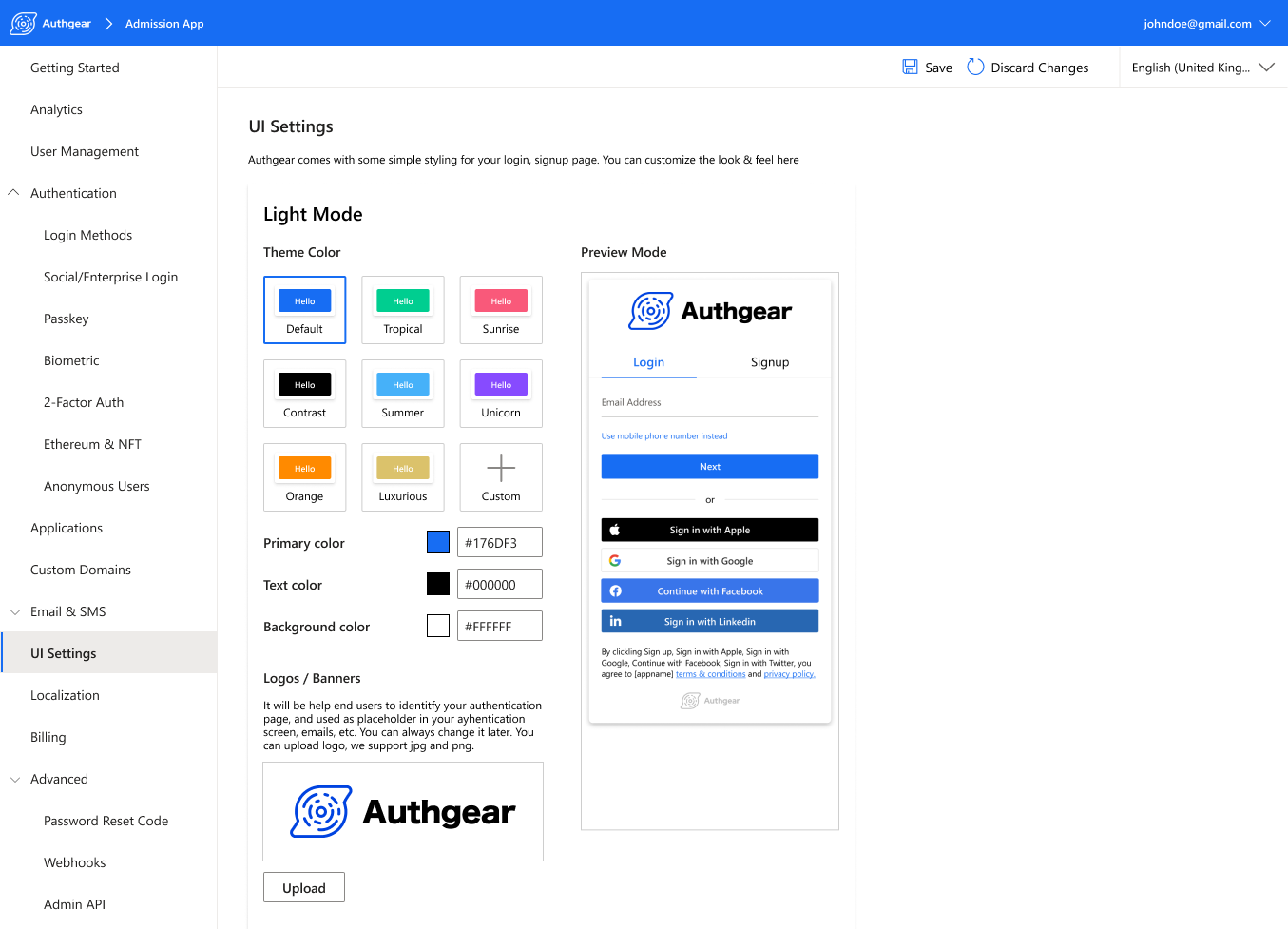Image resolution: width=1288 pixels, height=929 pixels.
Task: Click the Authgear logo inside the preview card
Action: point(649,311)
